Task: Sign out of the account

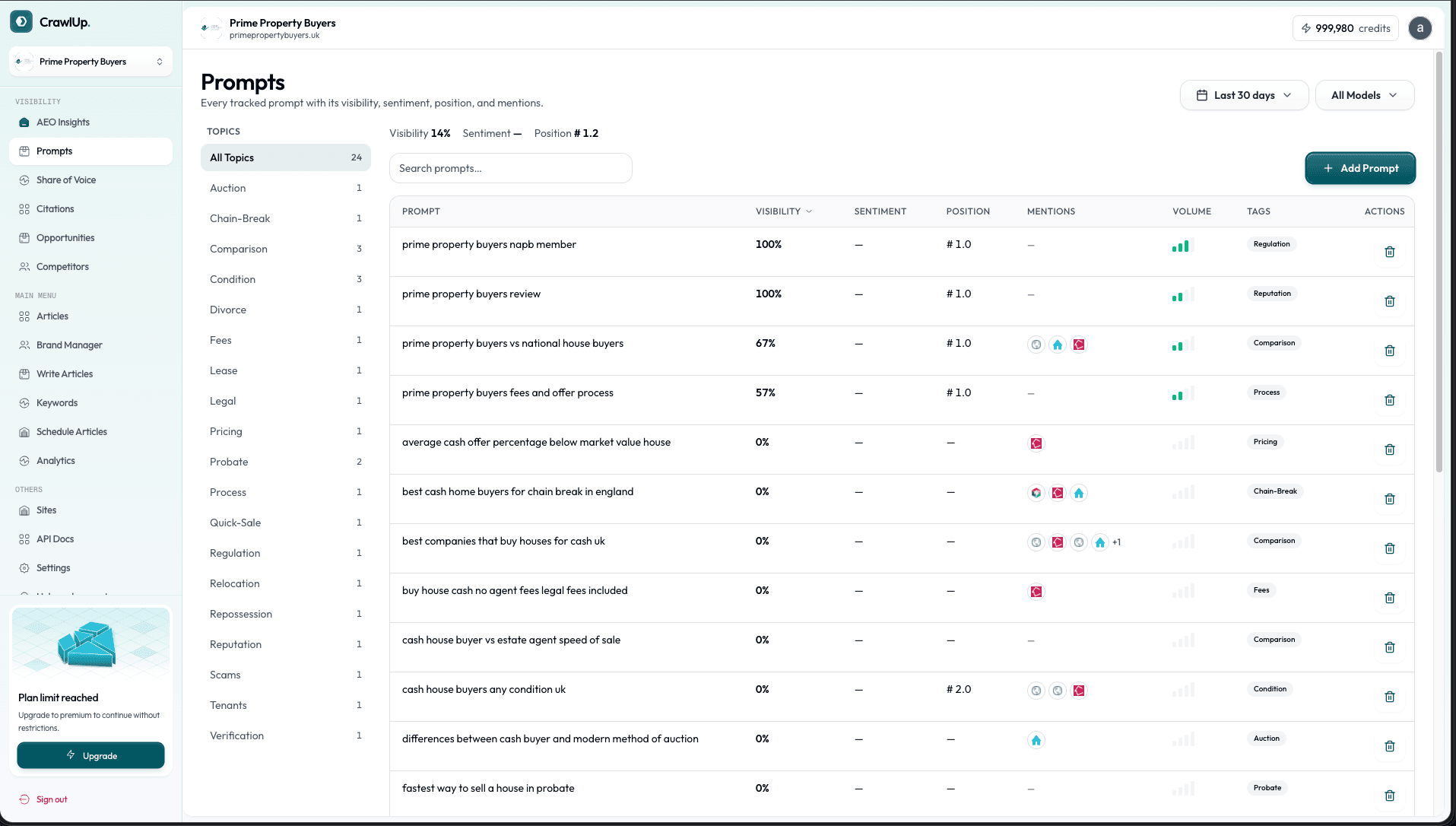Action: click(52, 799)
